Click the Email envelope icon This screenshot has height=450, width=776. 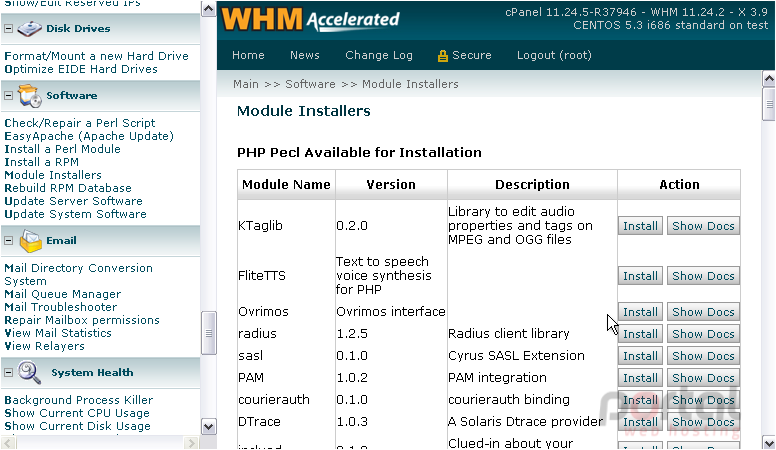click(x=30, y=241)
